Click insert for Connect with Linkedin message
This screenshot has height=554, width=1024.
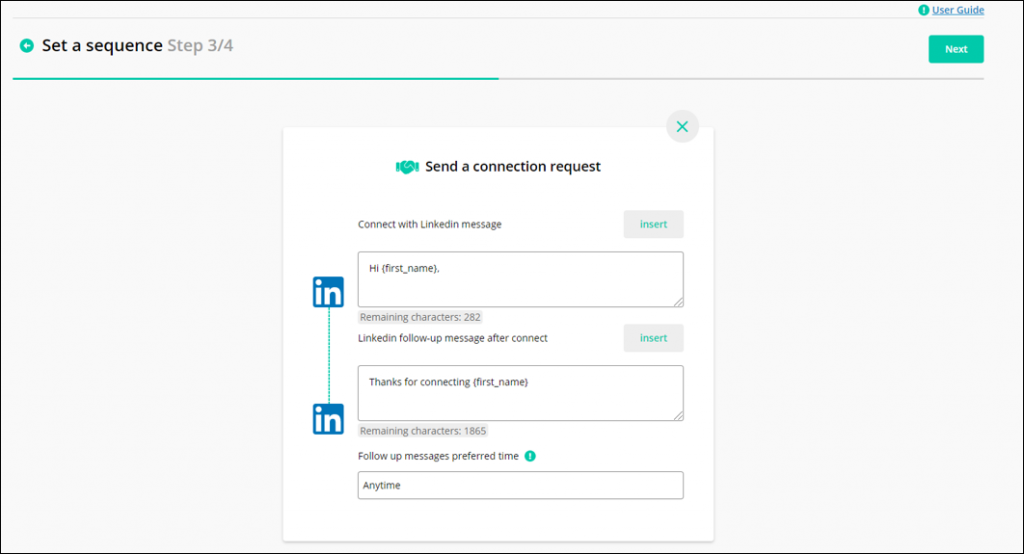point(654,224)
